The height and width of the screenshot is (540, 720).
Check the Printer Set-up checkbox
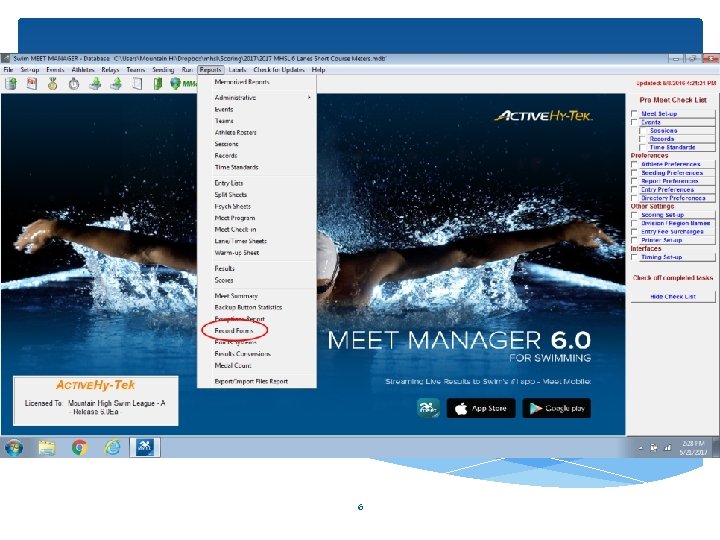coord(634,240)
